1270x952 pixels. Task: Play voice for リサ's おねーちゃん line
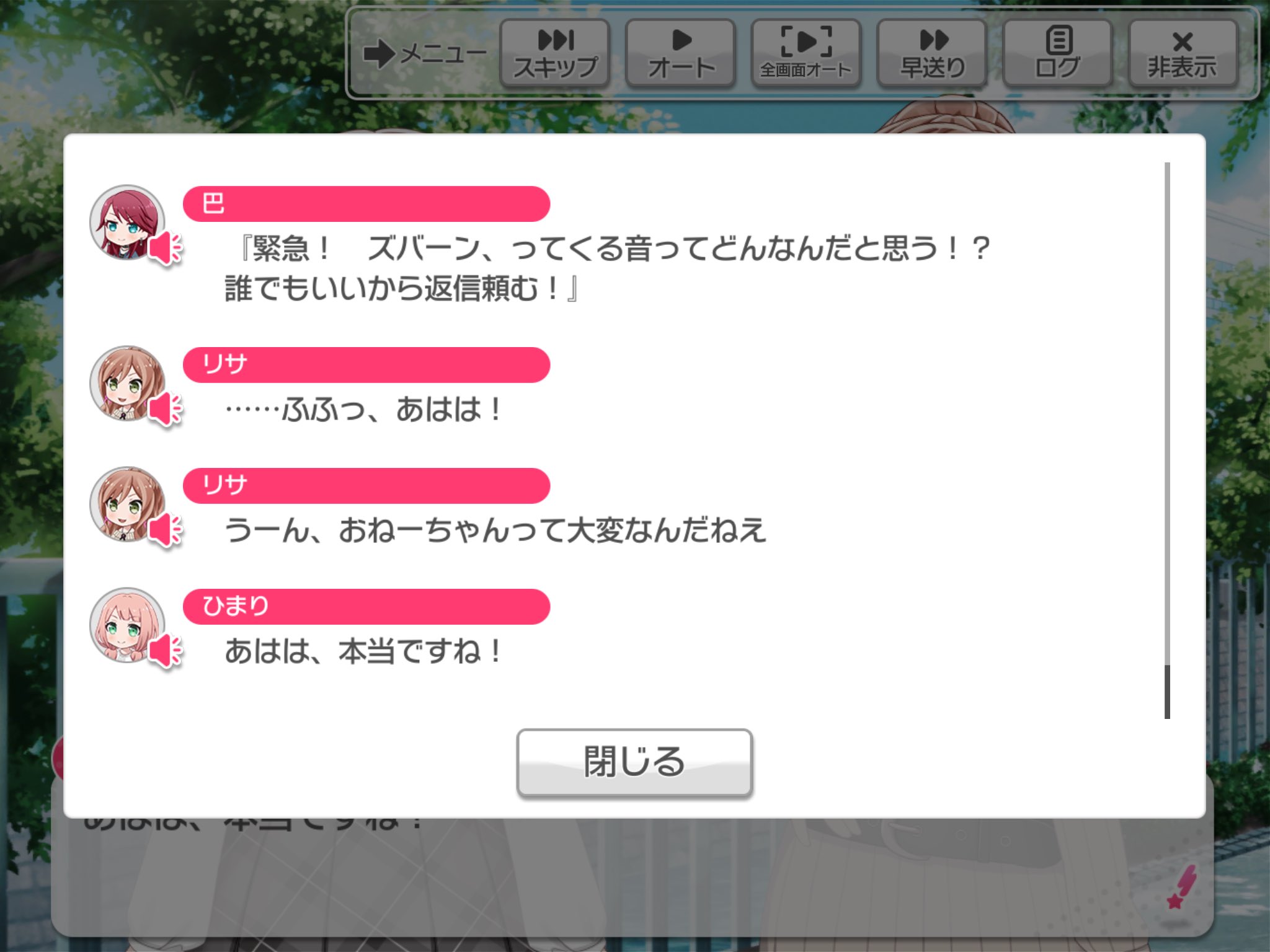166,531
